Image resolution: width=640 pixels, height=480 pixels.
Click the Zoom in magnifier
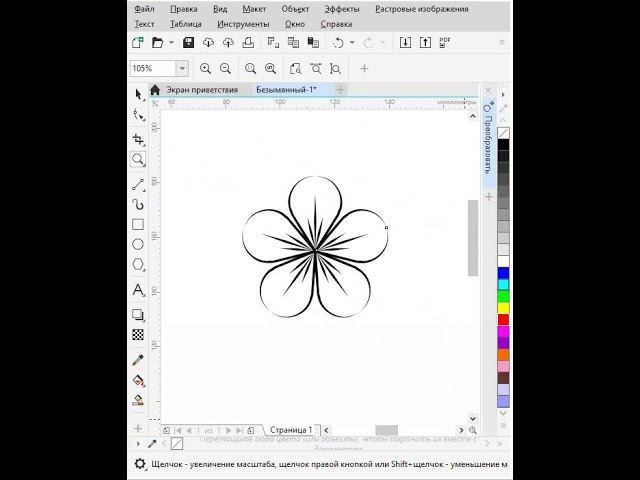point(205,69)
